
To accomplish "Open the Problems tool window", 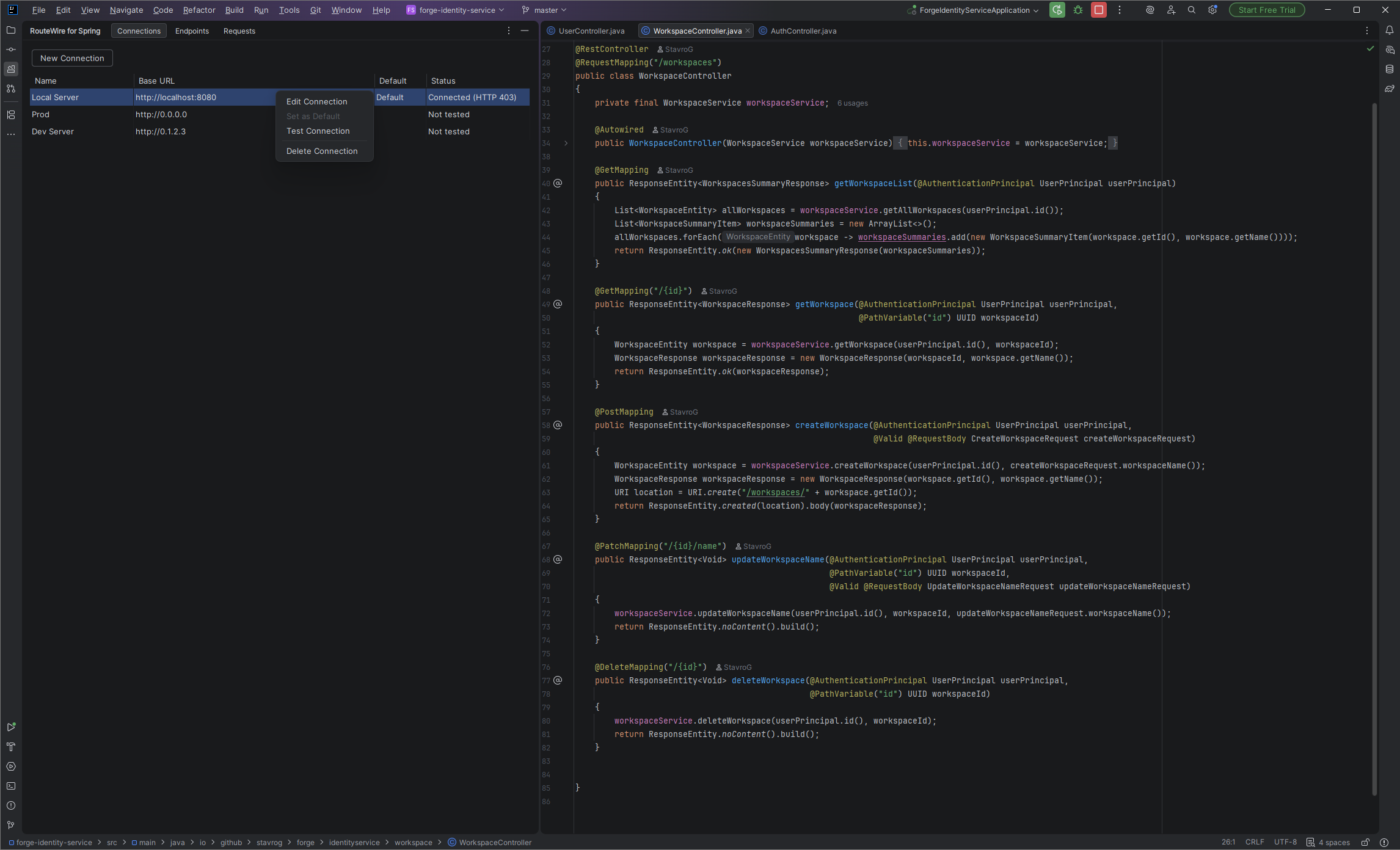I will click(11, 805).
